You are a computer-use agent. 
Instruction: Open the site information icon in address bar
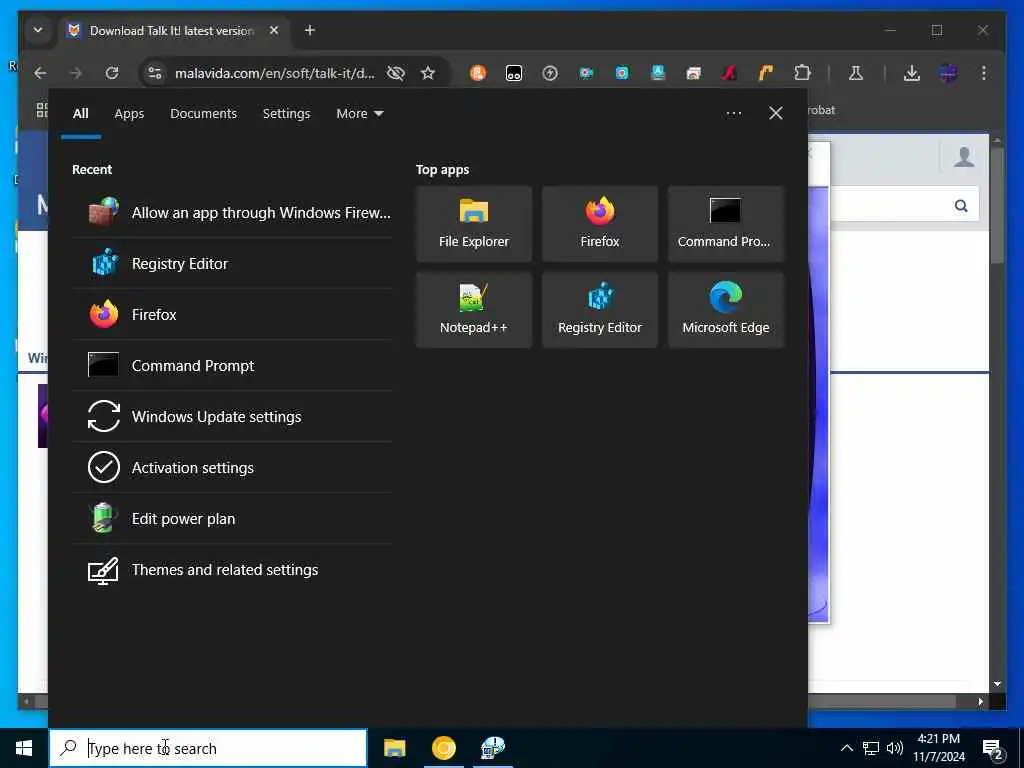(155, 73)
